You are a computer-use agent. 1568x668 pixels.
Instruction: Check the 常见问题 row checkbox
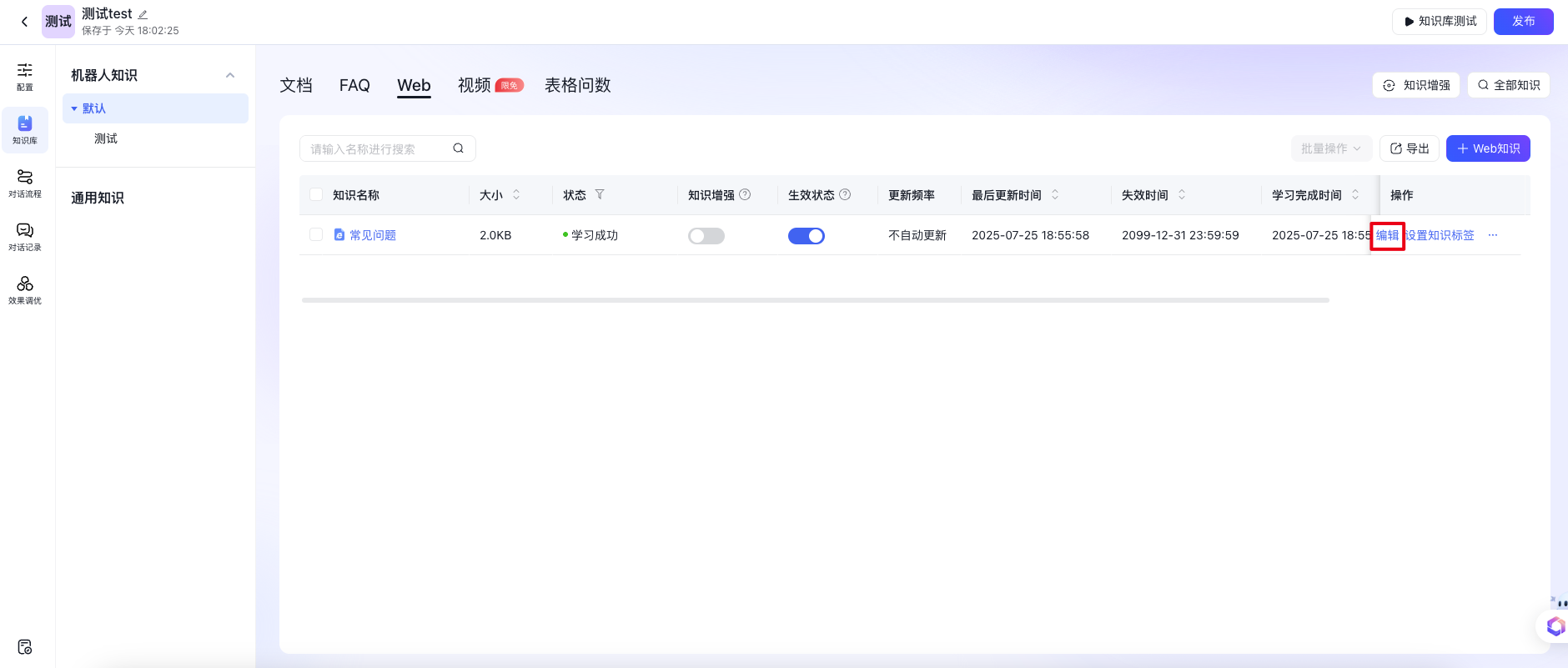[316, 234]
